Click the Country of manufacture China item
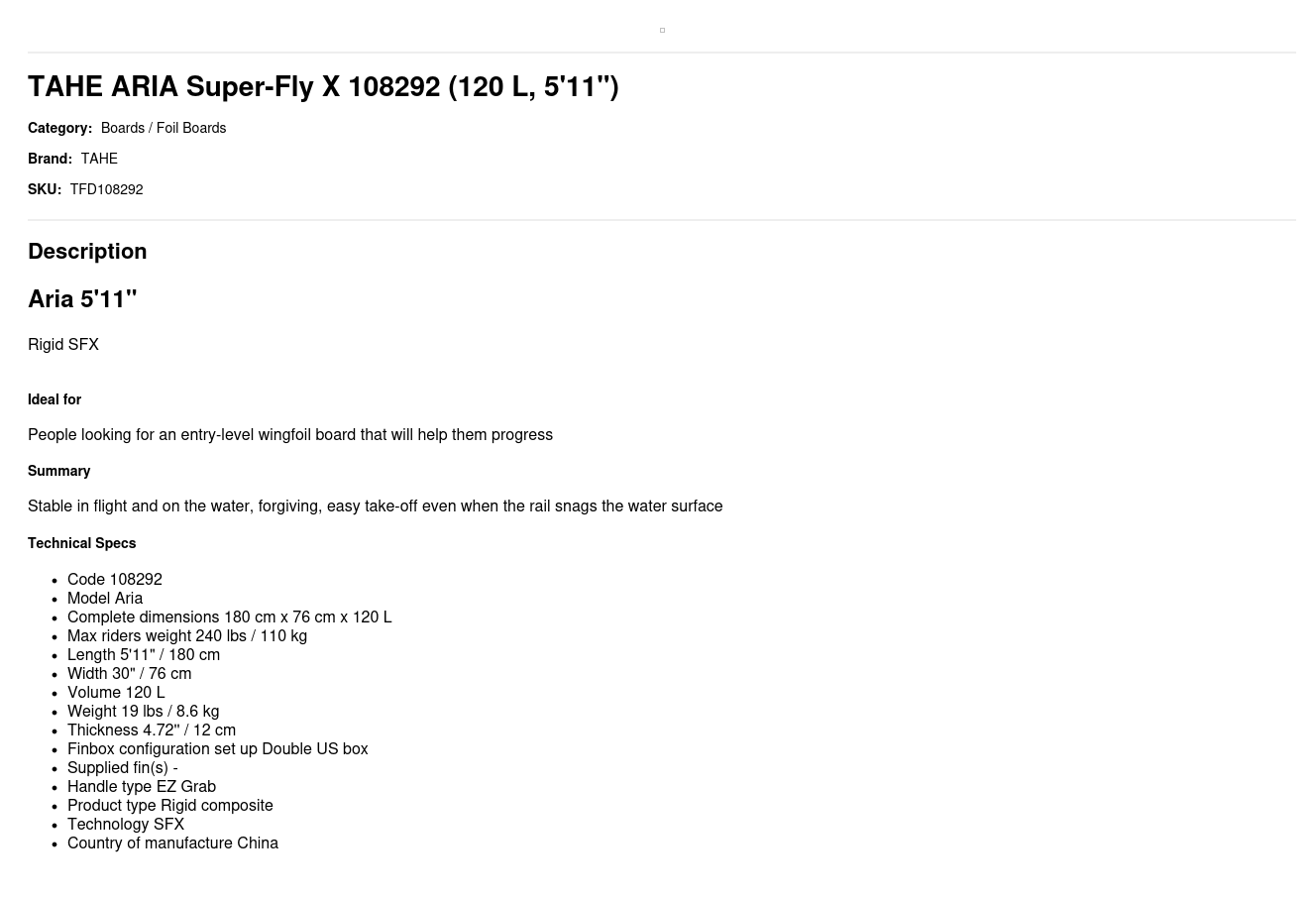Image resolution: width=1316 pixels, height=898 pixels. (x=172, y=843)
